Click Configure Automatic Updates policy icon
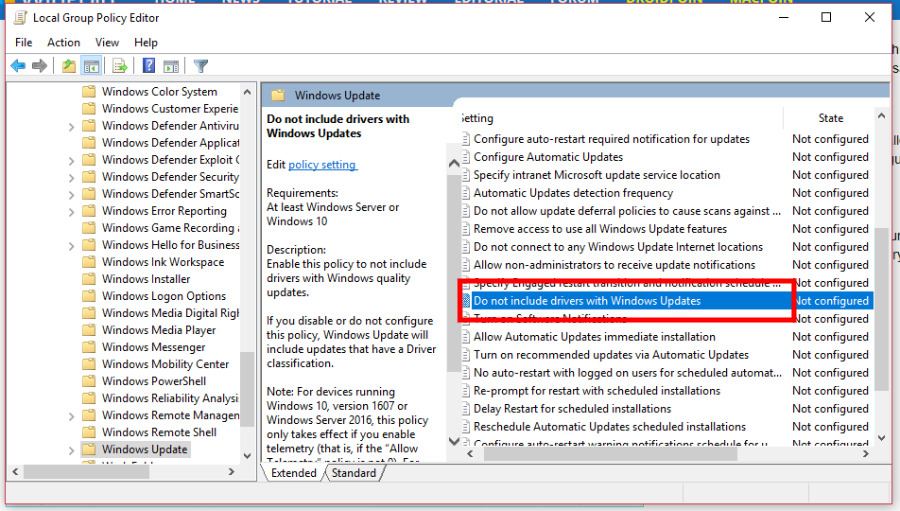The width and height of the screenshot is (900, 511). click(x=466, y=157)
